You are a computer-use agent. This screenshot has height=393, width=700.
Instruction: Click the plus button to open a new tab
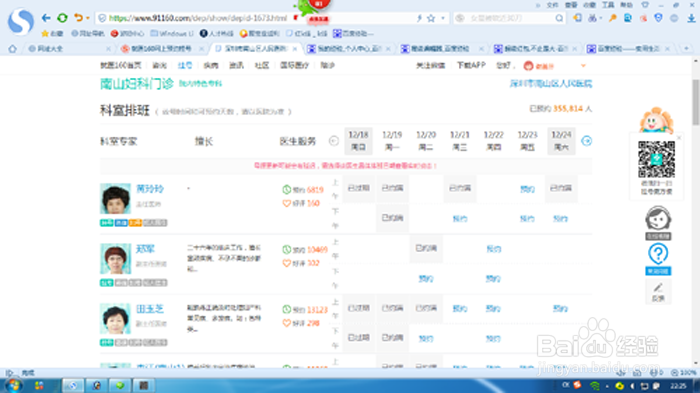pos(686,48)
